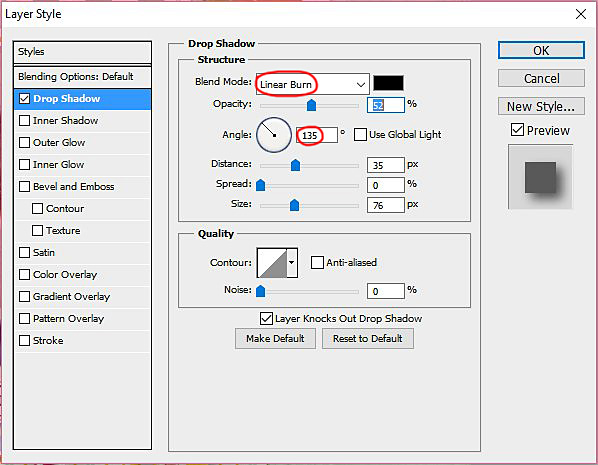Image resolution: width=598 pixels, height=465 pixels.
Task: Uncheck the Preview checkbox
Action: pyautogui.click(x=517, y=130)
